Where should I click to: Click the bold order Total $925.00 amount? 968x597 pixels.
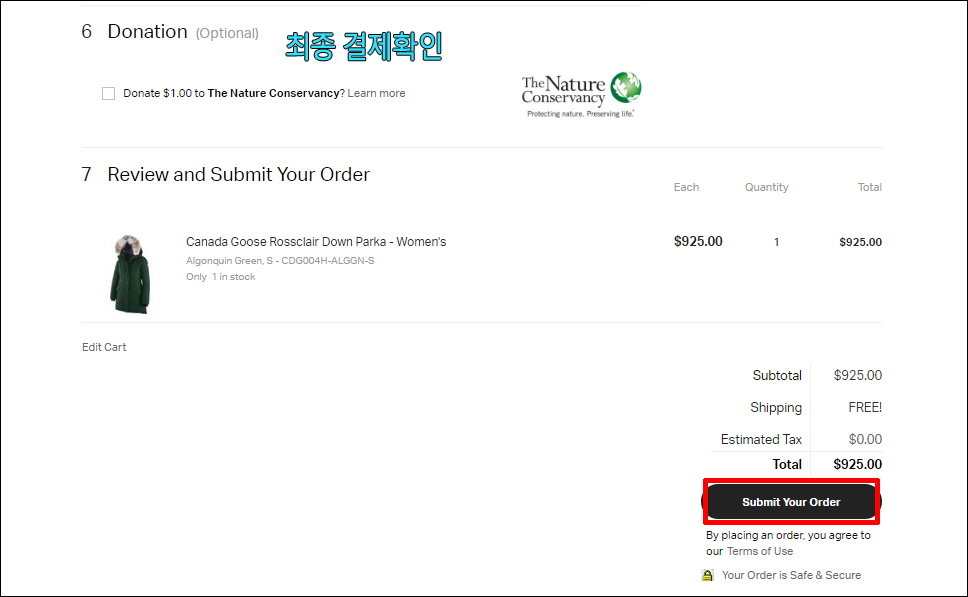(857, 464)
